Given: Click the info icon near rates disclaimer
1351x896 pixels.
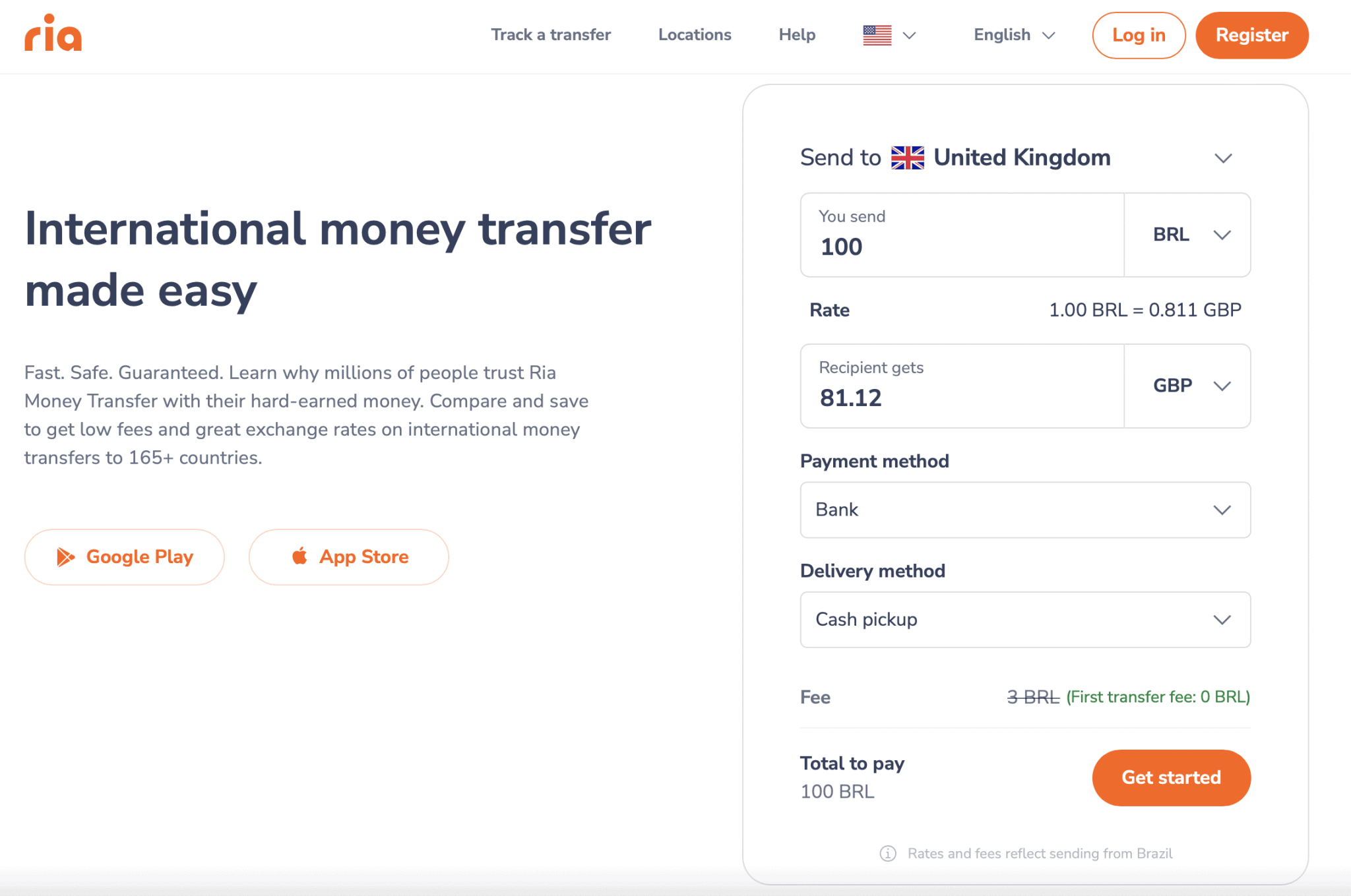Looking at the screenshot, I should (x=887, y=853).
